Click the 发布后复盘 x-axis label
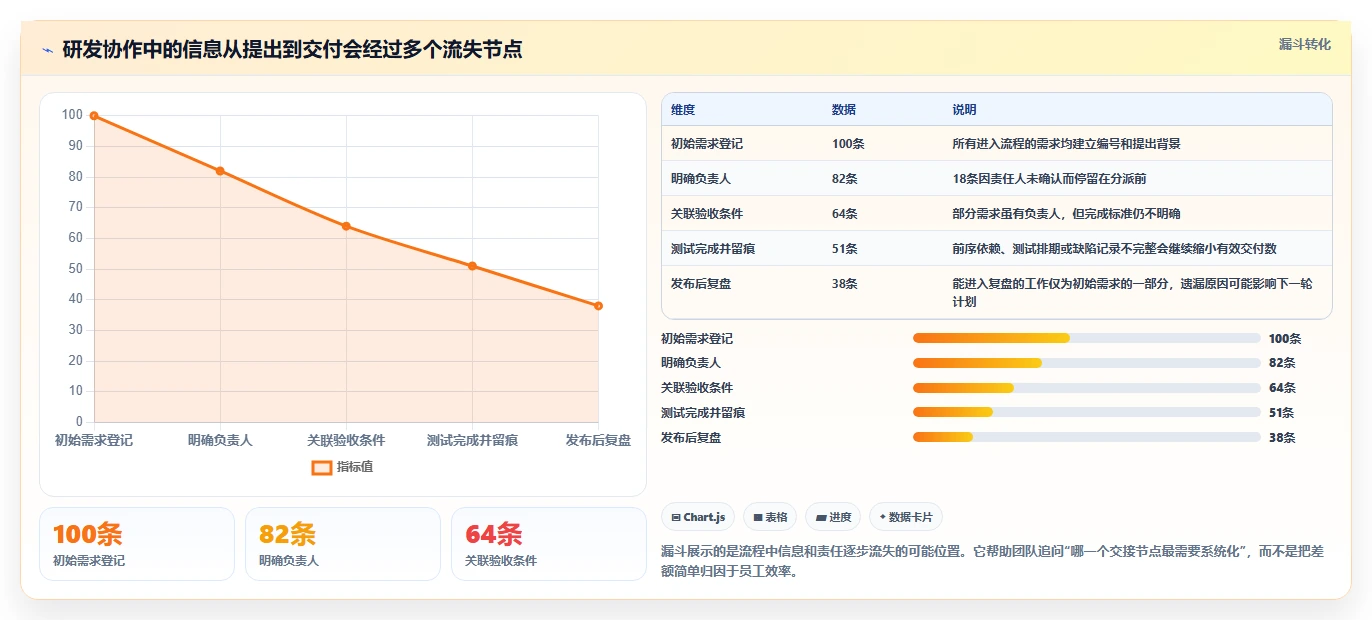 [x=598, y=440]
